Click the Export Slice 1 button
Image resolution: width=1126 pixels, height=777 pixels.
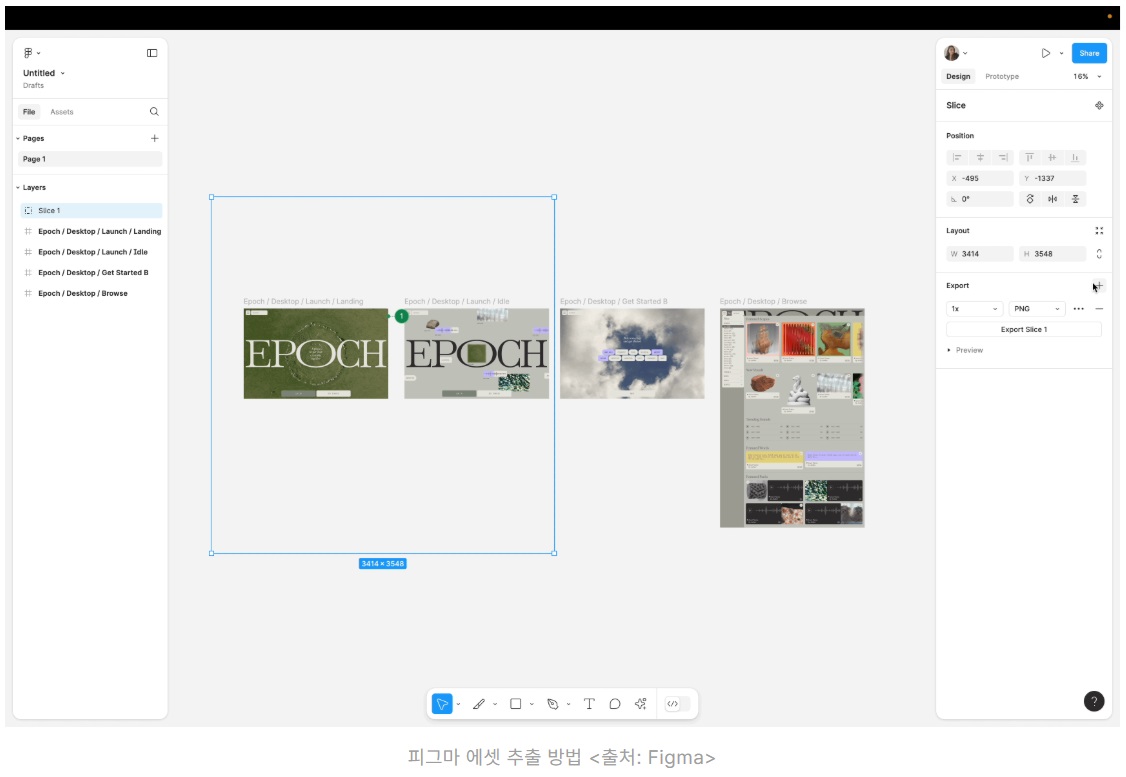tap(1023, 330)
